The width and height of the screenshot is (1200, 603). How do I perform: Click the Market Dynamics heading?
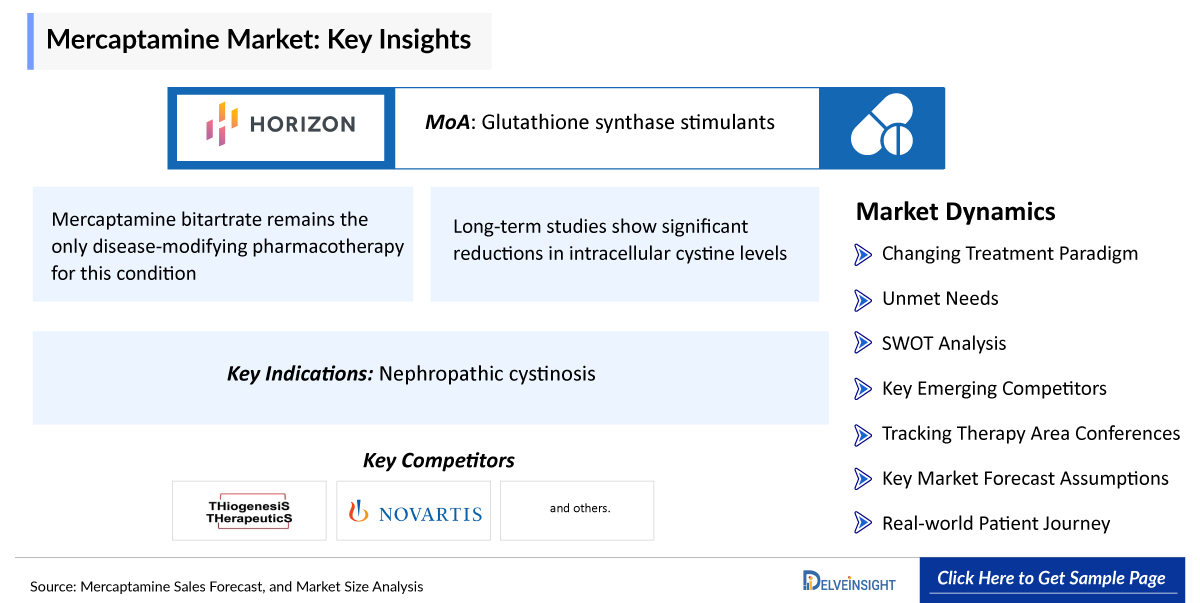point(955,212)
